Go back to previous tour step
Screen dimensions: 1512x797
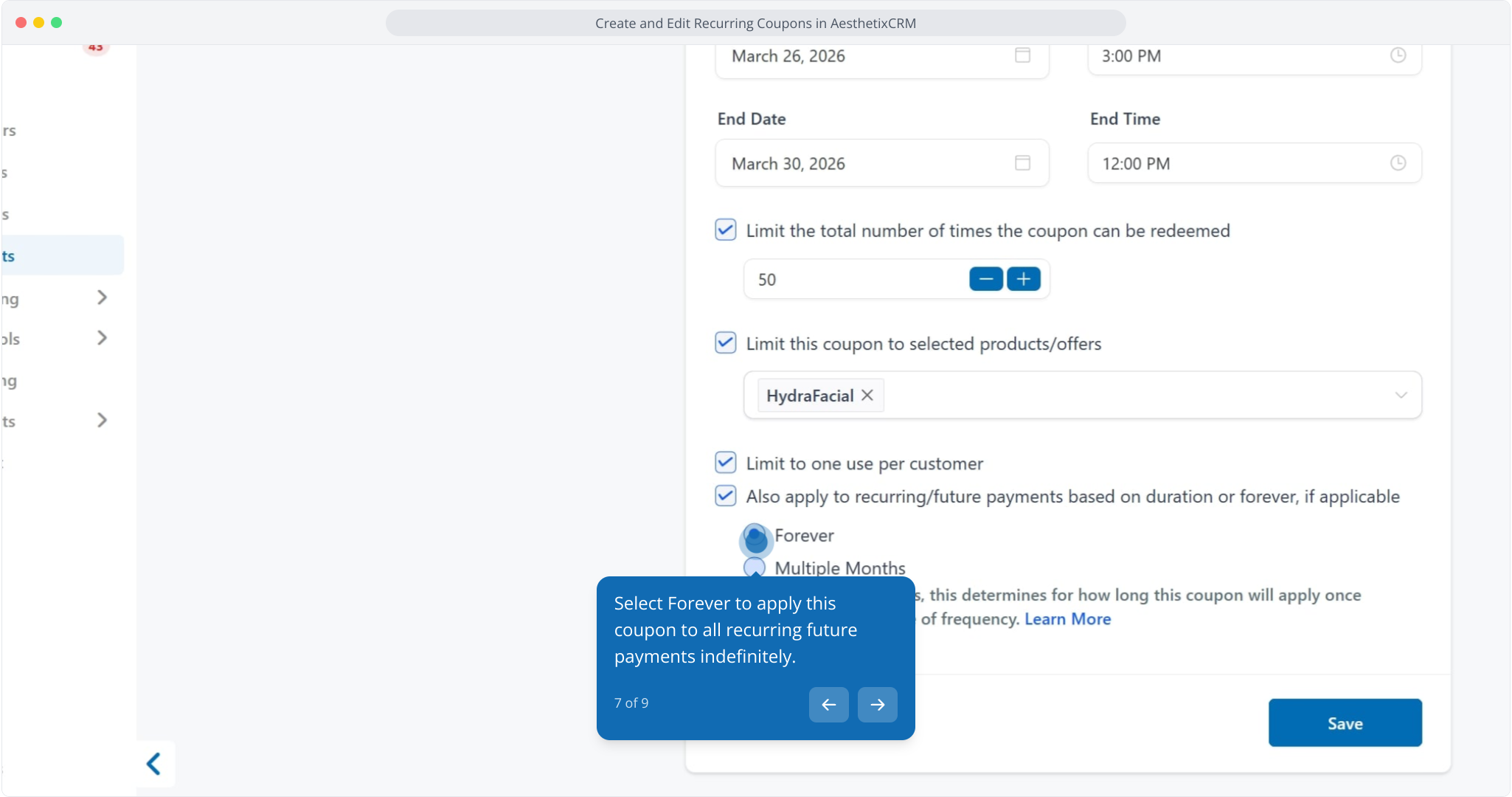click(828, 705)
